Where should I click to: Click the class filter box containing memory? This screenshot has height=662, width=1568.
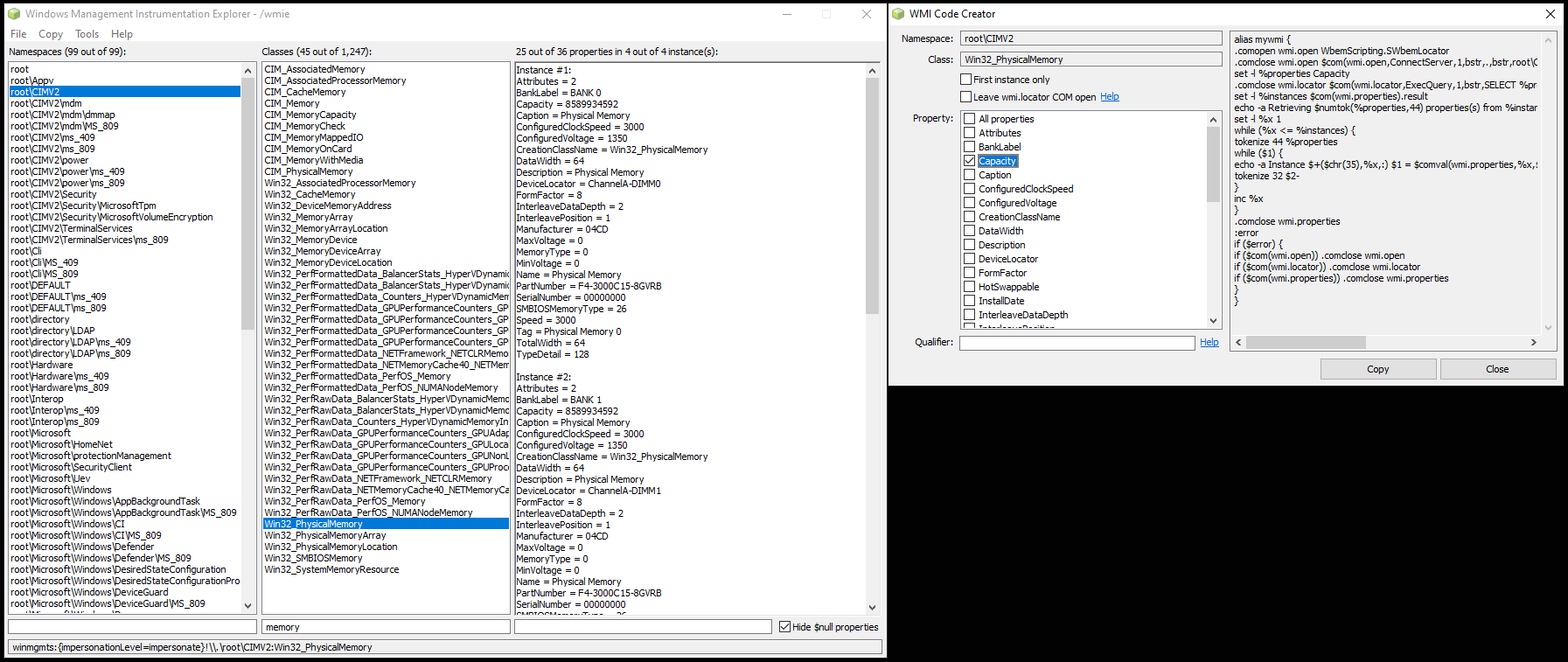click(x=385, y=627)
